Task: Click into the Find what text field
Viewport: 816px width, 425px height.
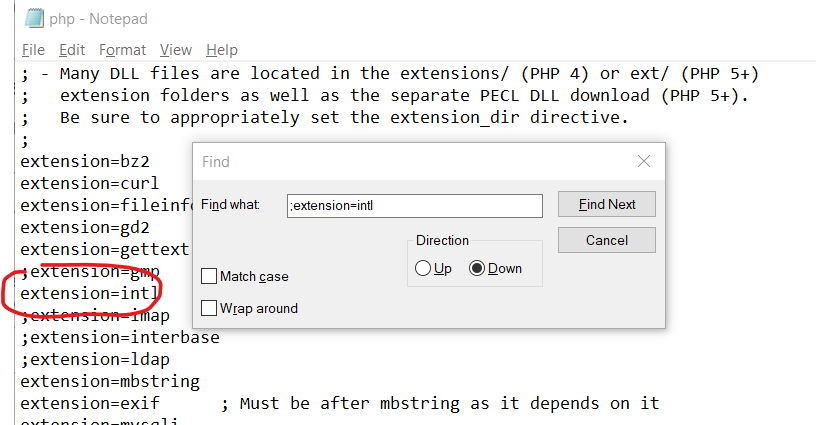Action: point(415,205)
